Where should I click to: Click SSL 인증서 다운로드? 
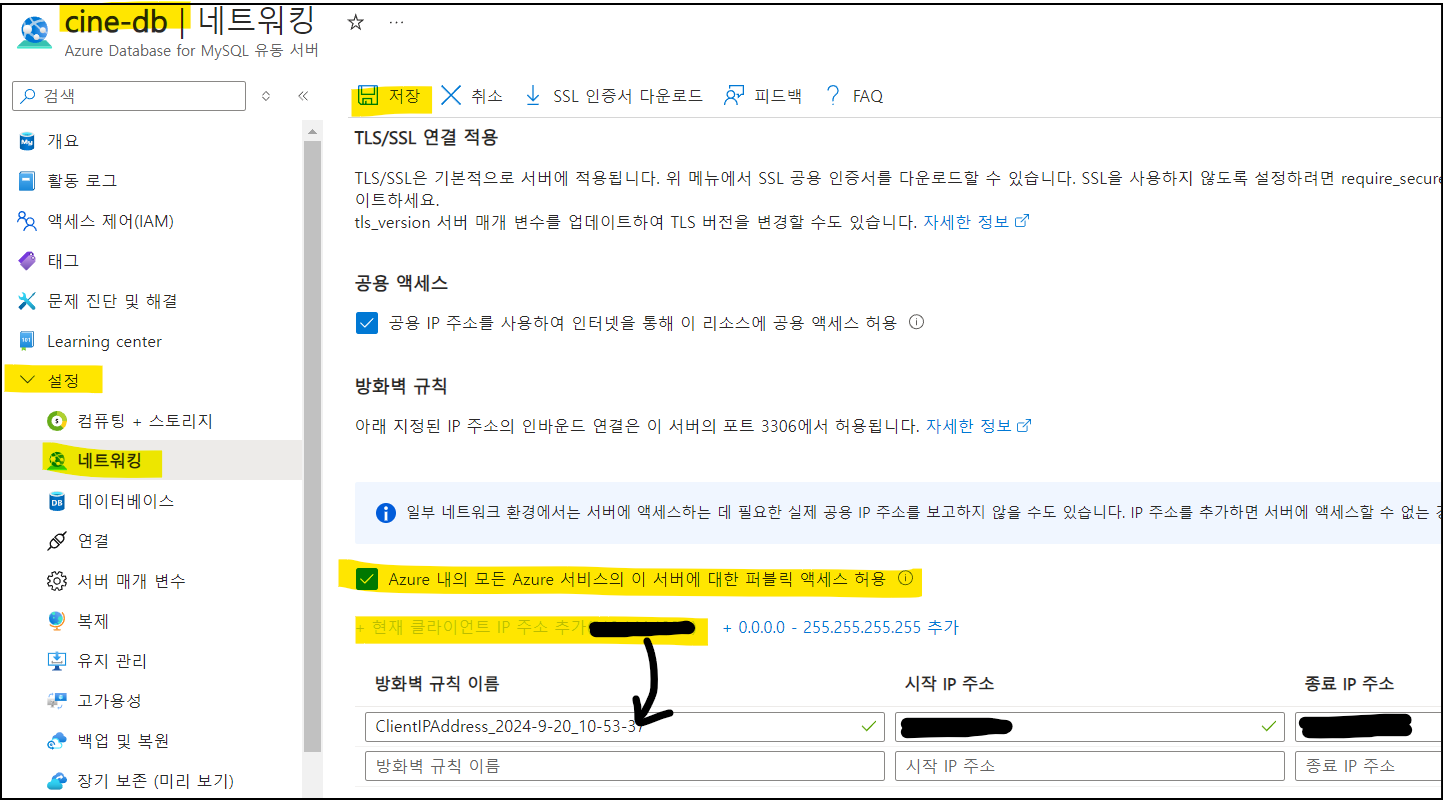pos(614,96)
